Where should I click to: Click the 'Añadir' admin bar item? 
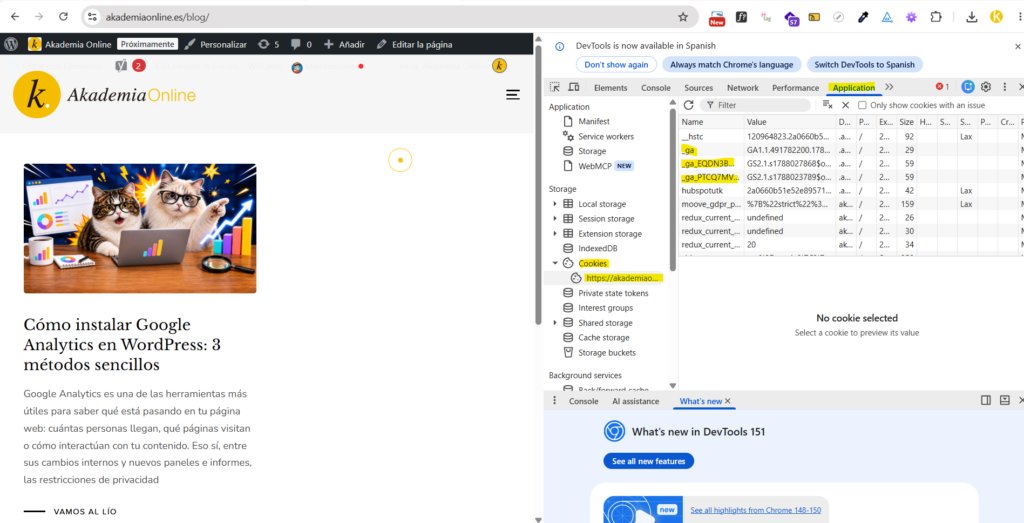(x=345, y=44)
